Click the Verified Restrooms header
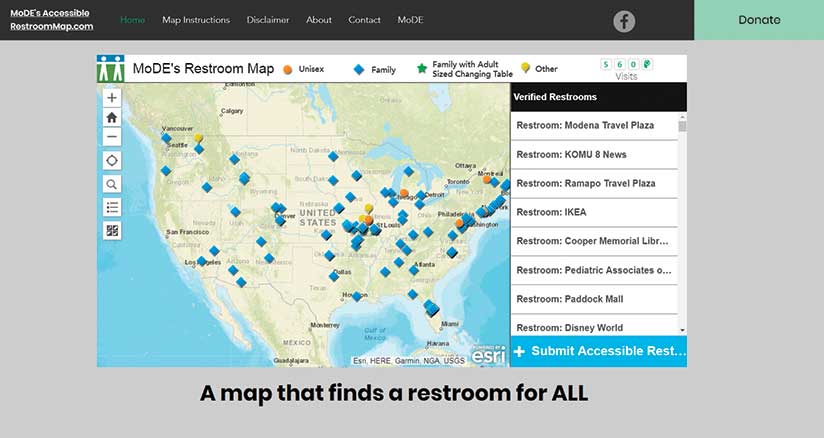 (x=599, y=97)
